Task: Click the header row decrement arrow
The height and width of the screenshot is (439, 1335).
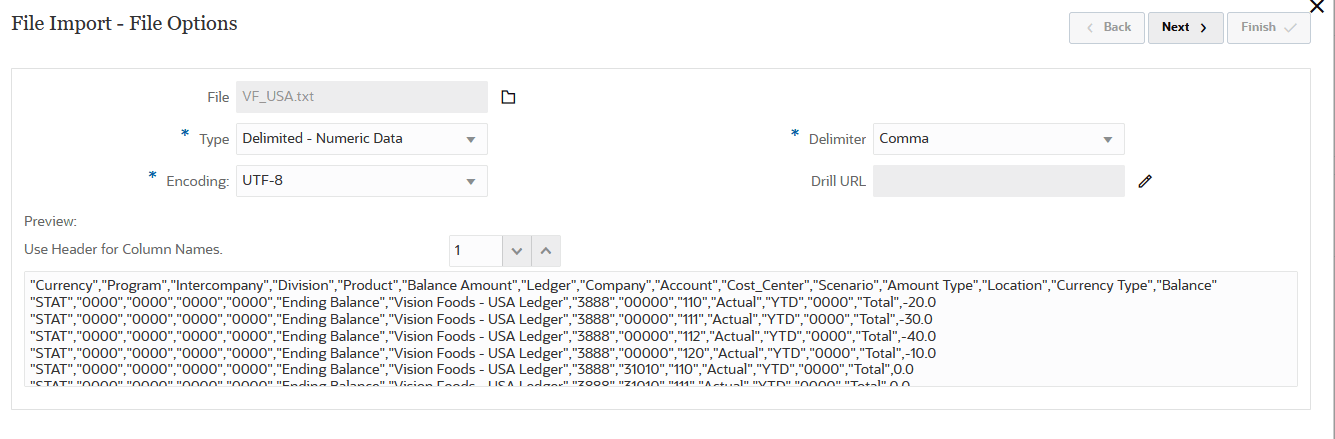Action: coord(517,250)
